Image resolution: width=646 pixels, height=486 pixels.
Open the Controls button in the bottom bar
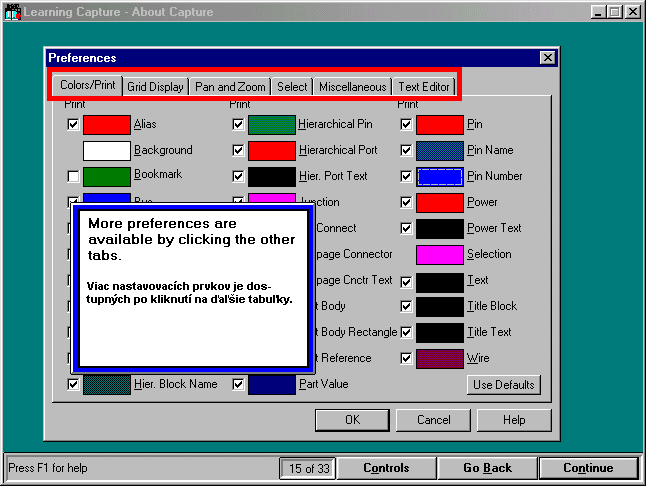[x=386, y=468]
